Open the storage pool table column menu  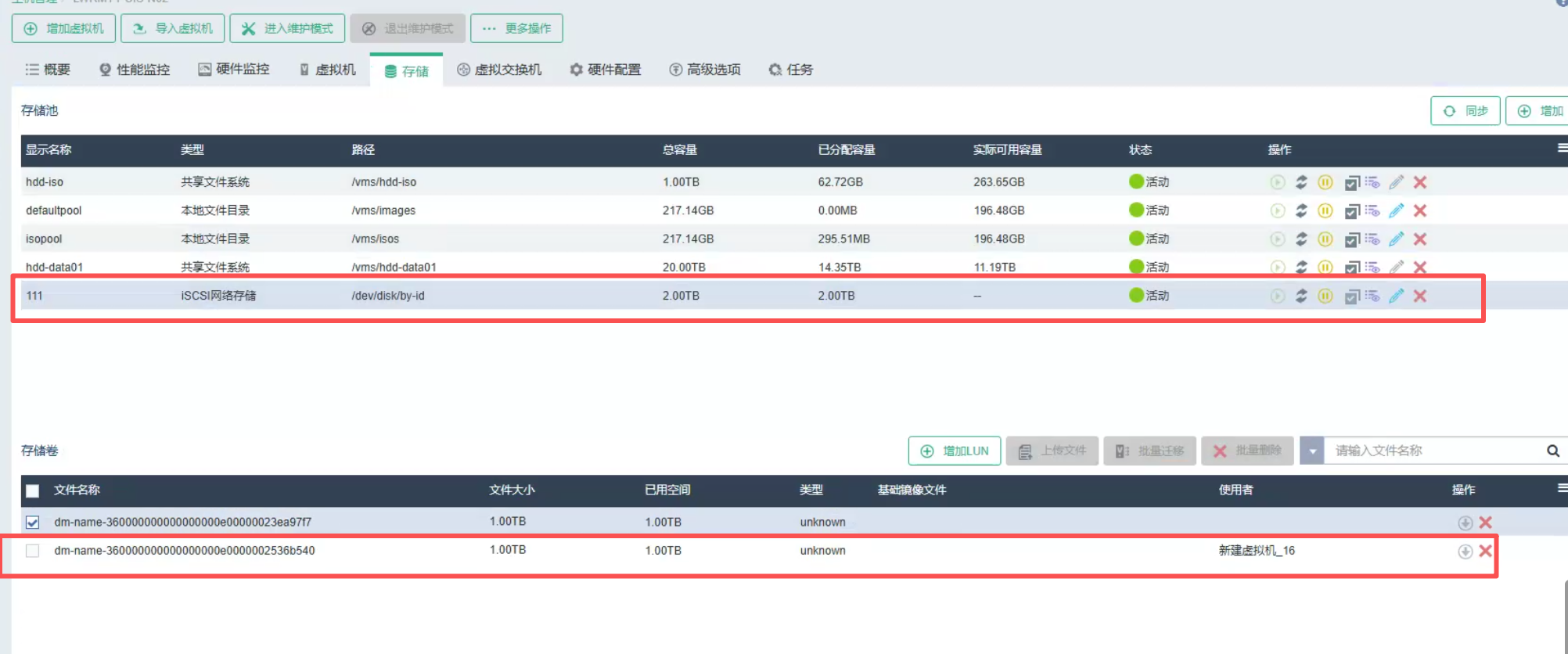[x=1562, y=148]
